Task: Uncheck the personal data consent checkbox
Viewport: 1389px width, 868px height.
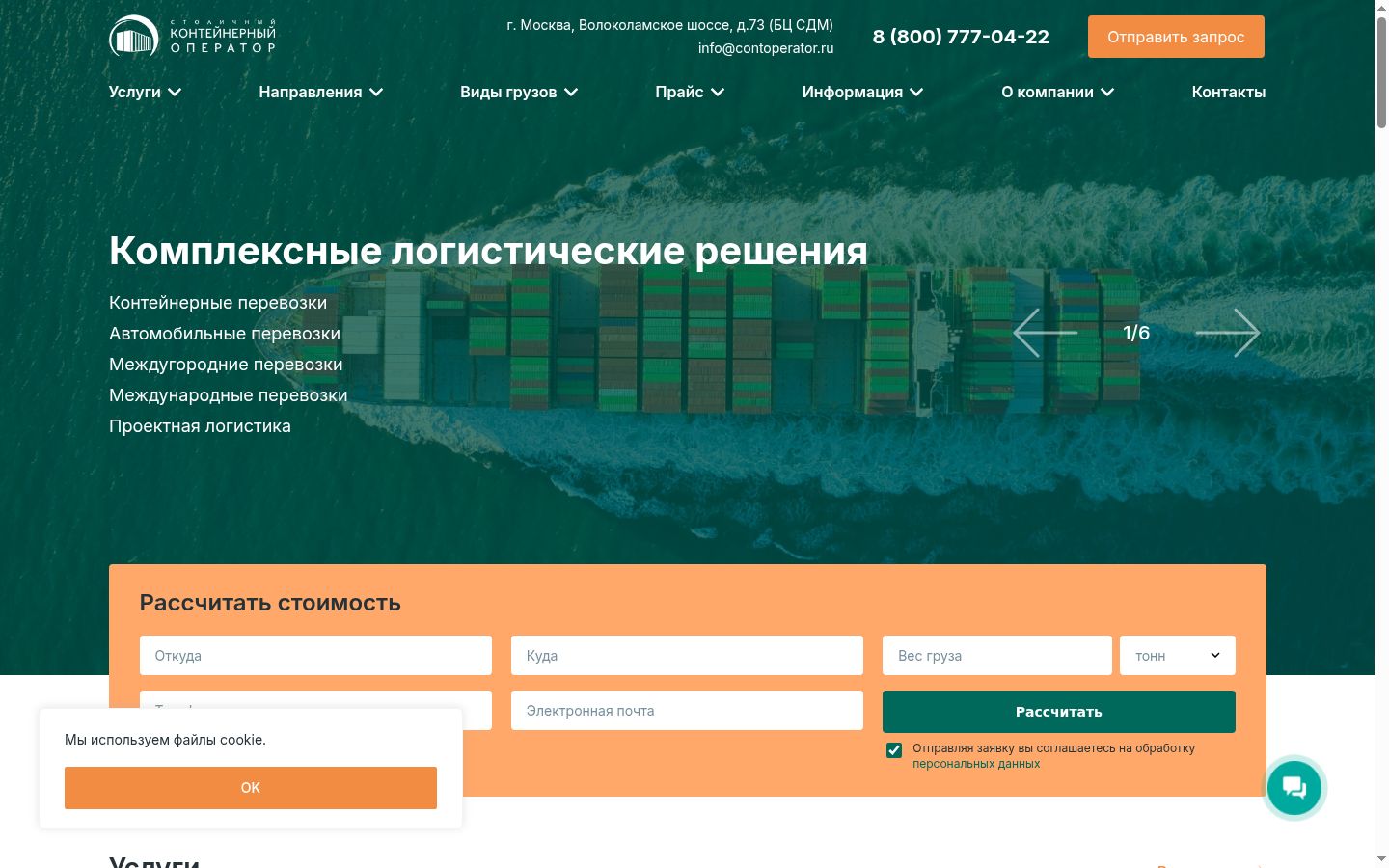Action: [x=894, y=750]
